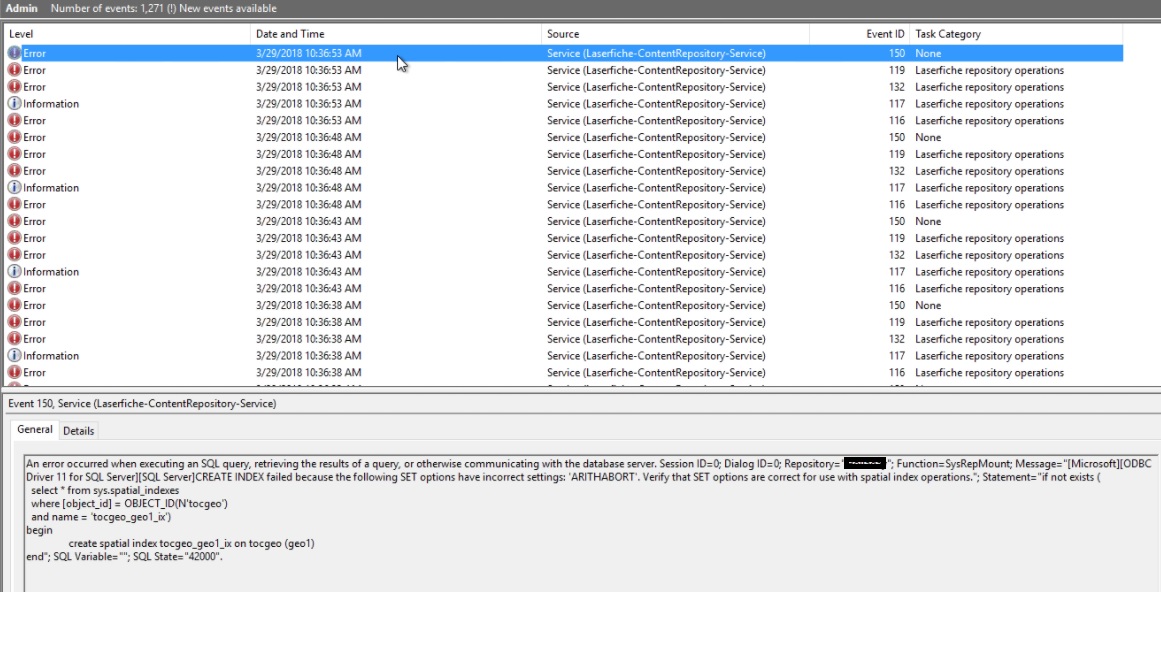The height and width of the screenshot is (648, 1161).
Task: Click the None task category at 10:36:38
Action: pos(928,305)
